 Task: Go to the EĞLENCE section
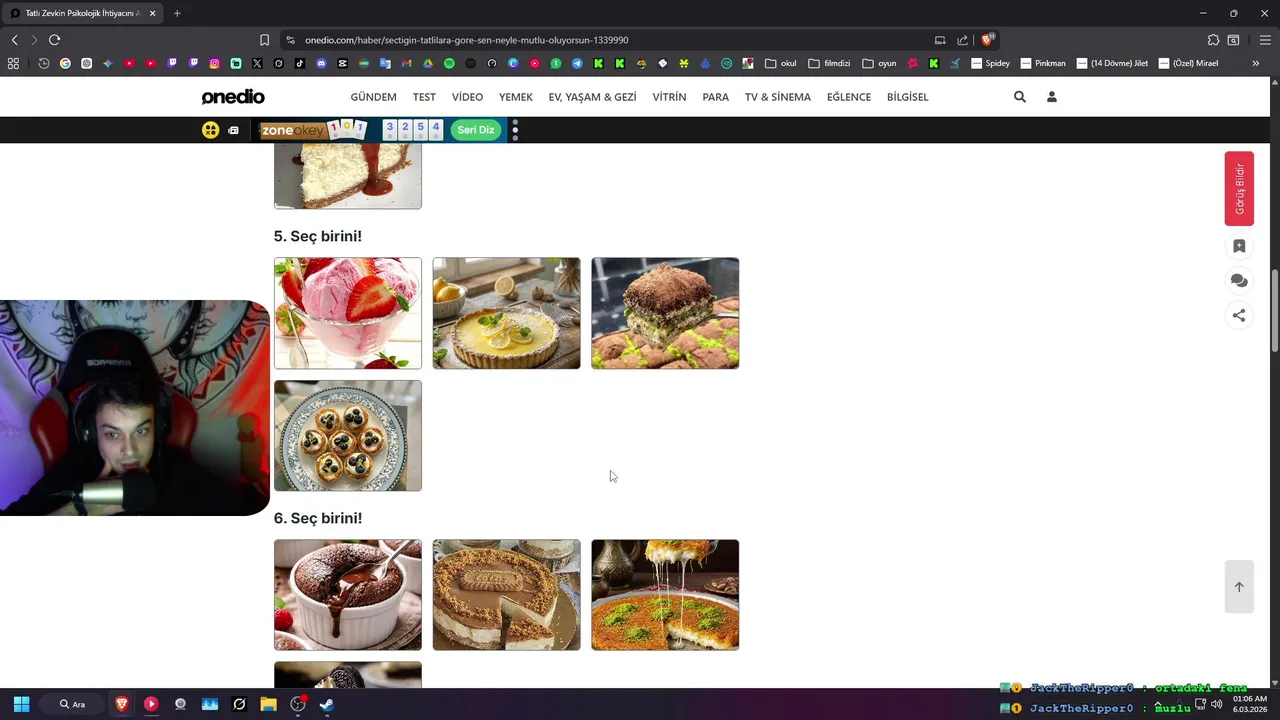point(848,97)
